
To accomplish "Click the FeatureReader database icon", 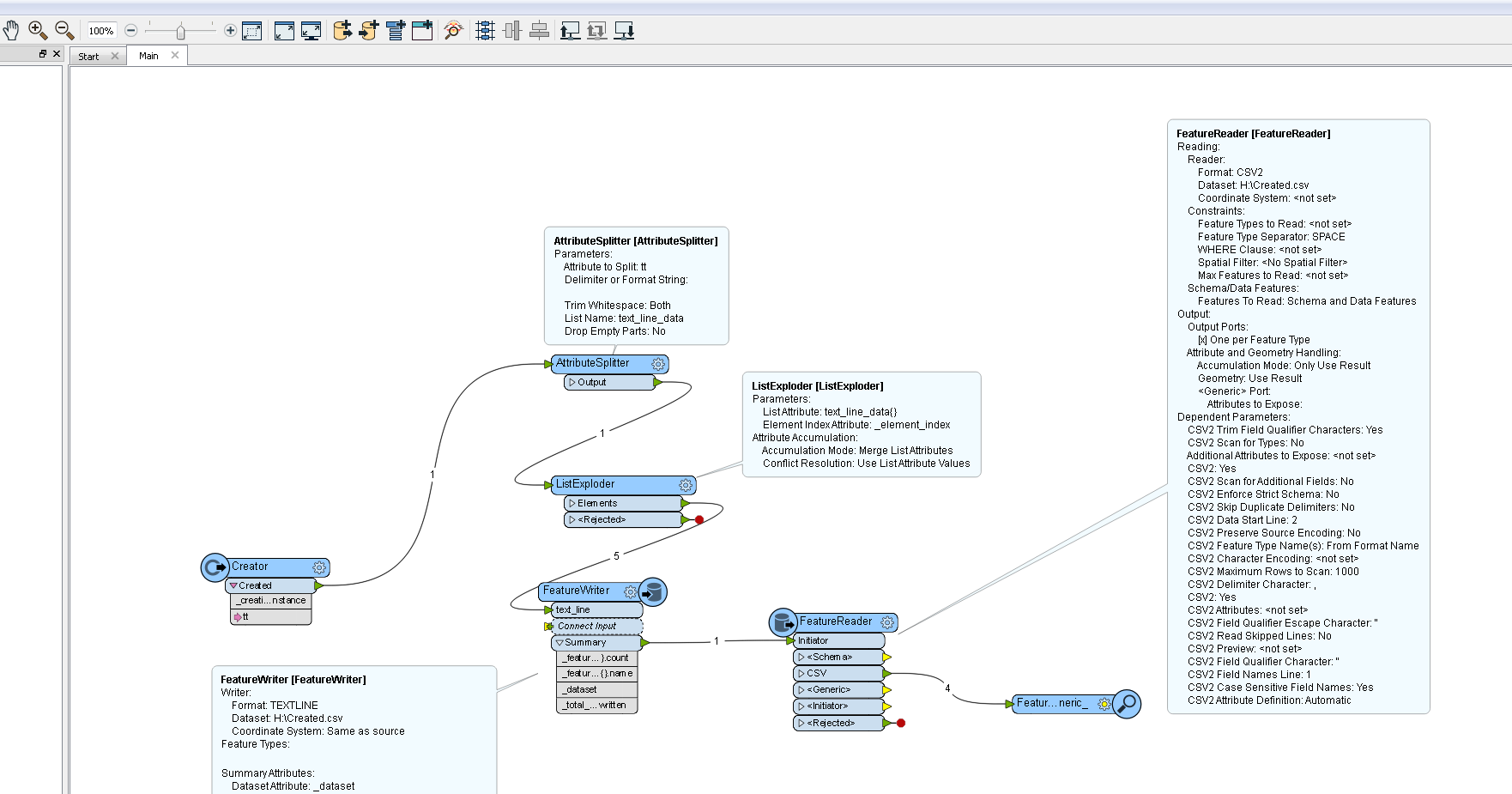I will [x=783, y=622].
